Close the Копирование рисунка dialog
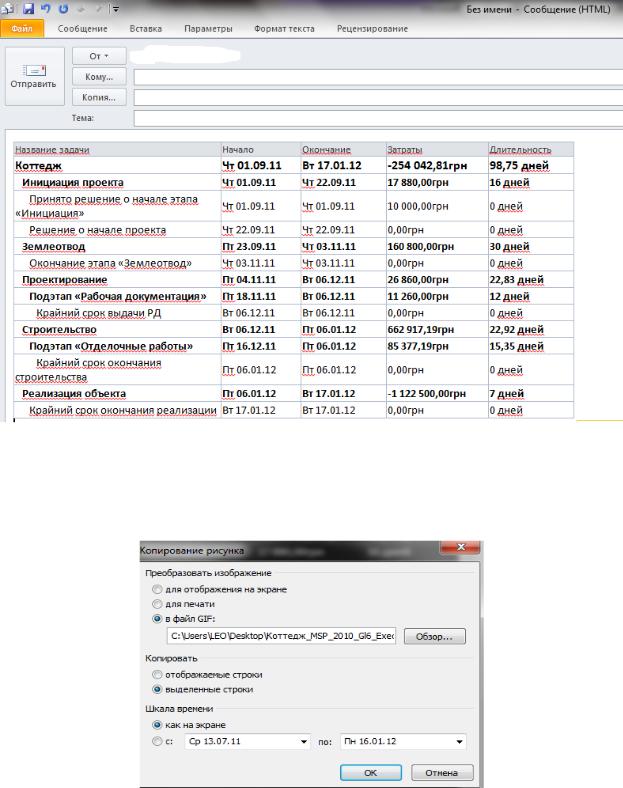623x788 pixels. (461, 547)
